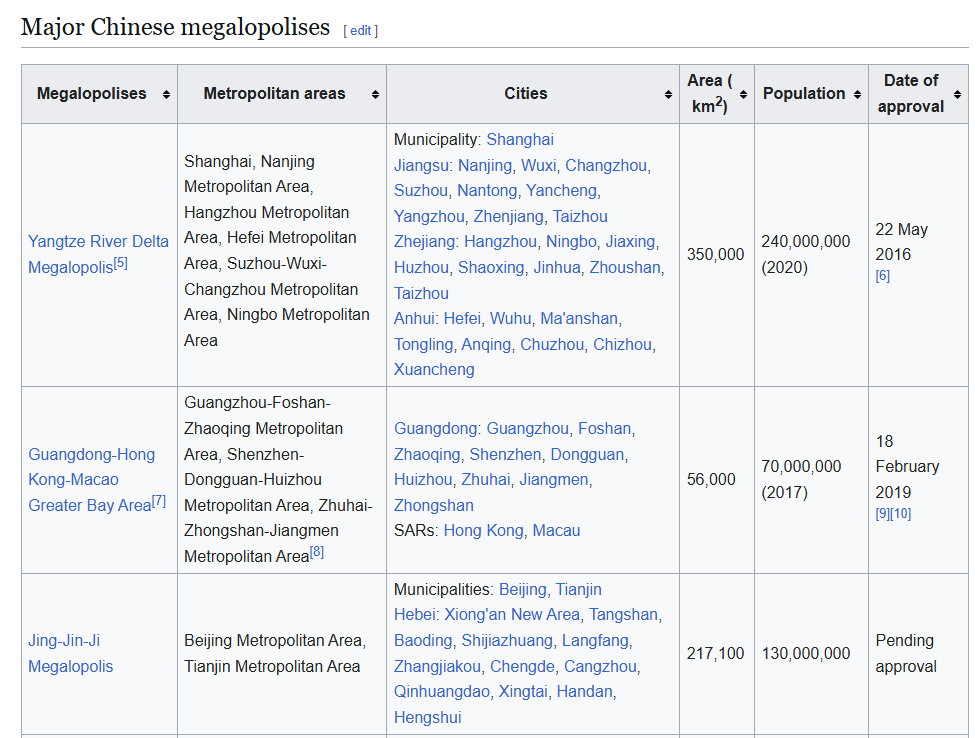Open citation [10] under 18 February 2019
The image size is (978, 738).
click(x=901, y=513)
